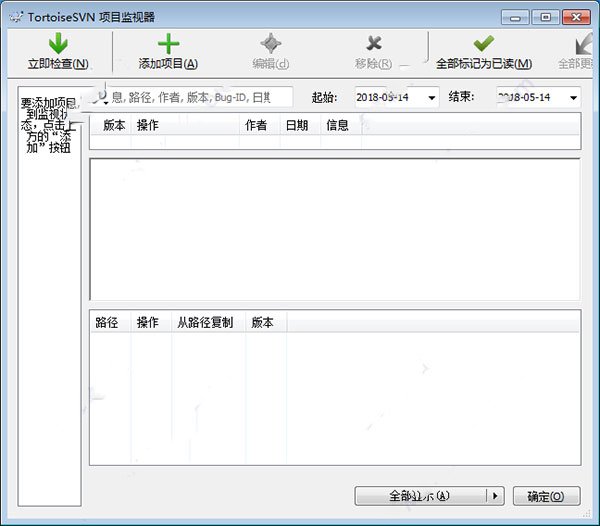Click the 作者 column header
Image resolution: width=600 pixels, height=526 pixels.
point(259,125)
